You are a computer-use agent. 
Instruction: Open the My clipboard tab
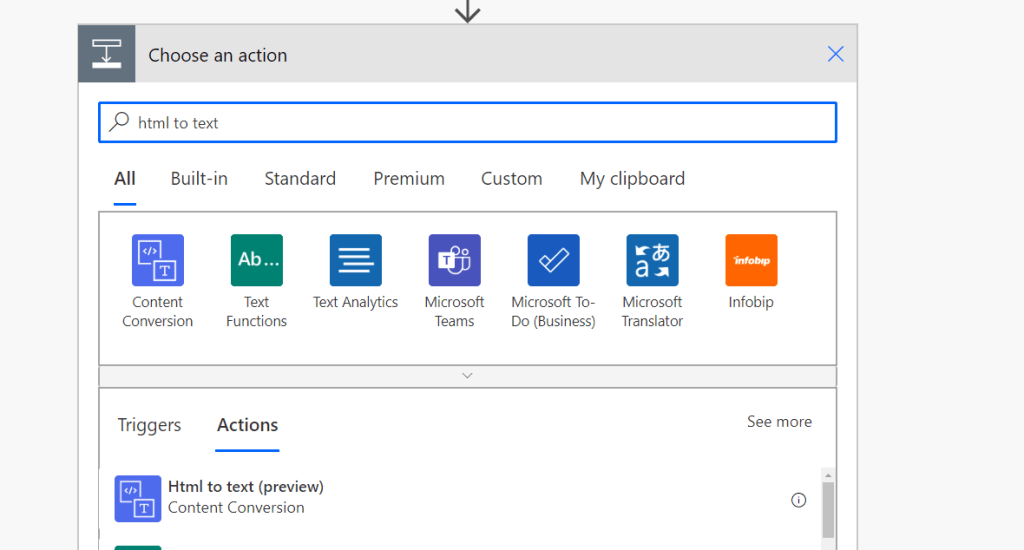click(632, 179)
